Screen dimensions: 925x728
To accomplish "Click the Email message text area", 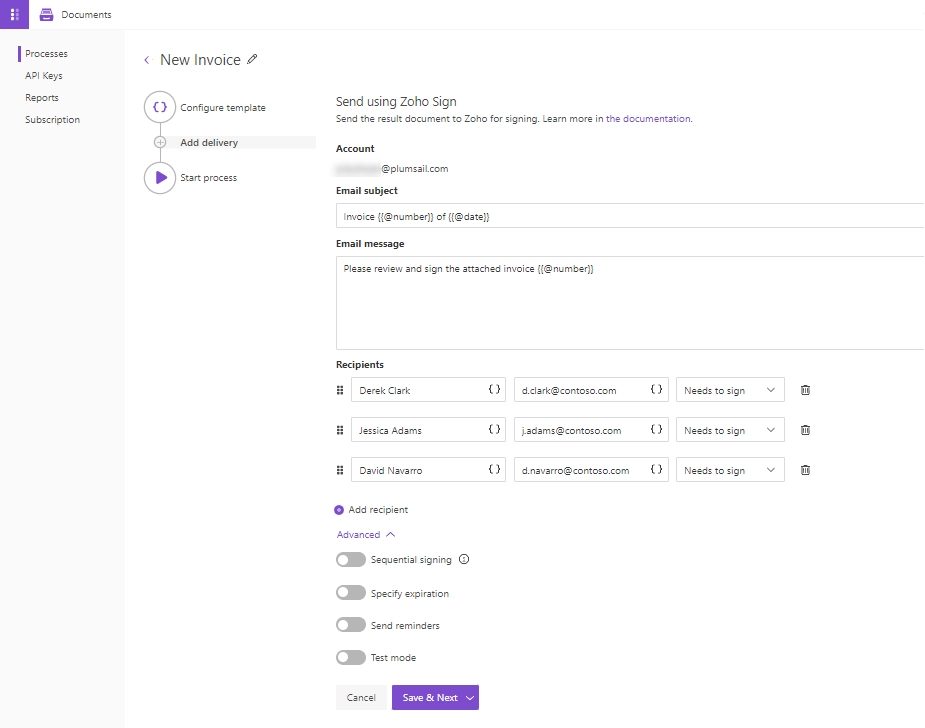I will point(630,303).
